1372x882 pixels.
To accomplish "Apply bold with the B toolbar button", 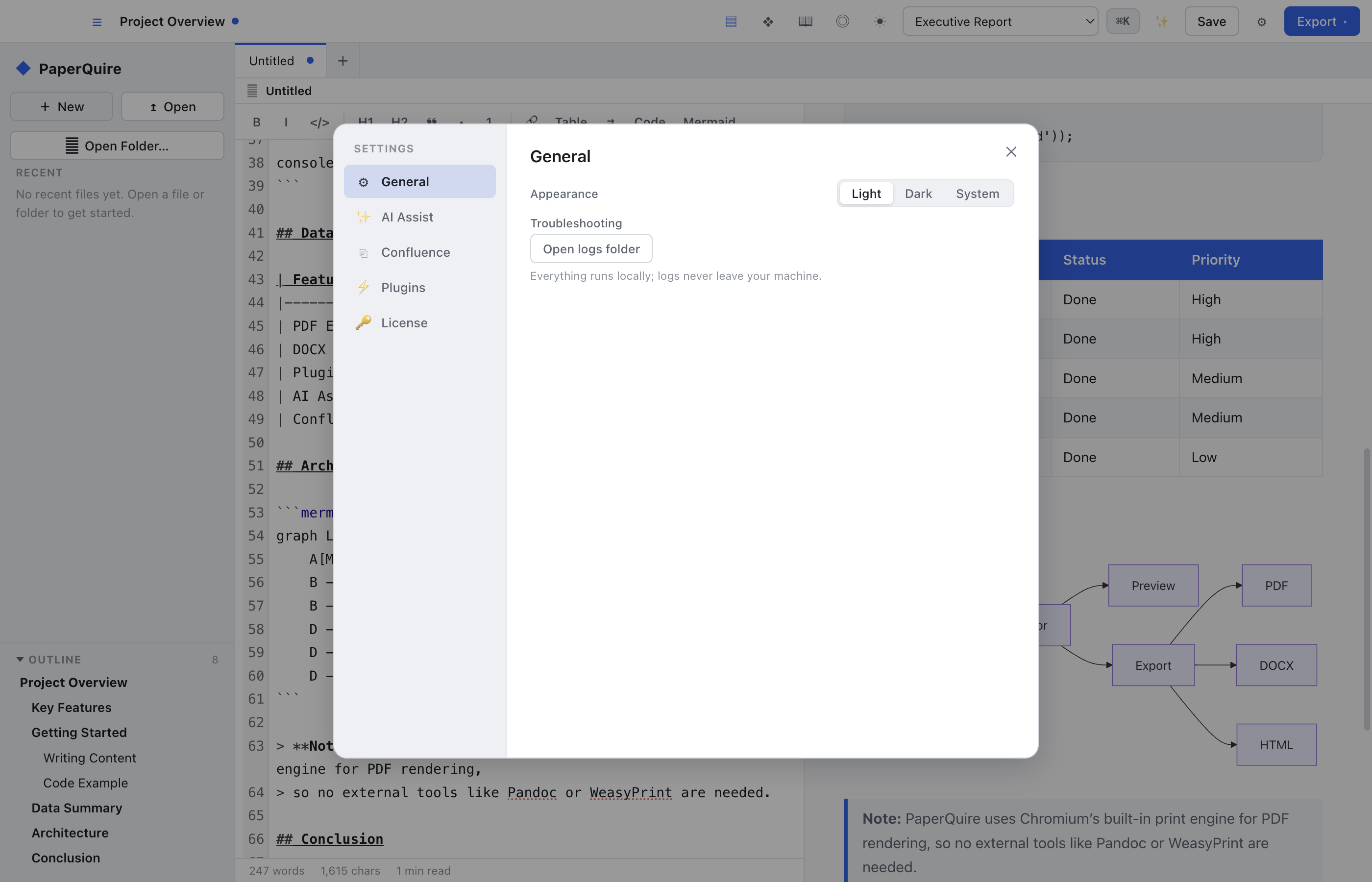I will point(257,122).
